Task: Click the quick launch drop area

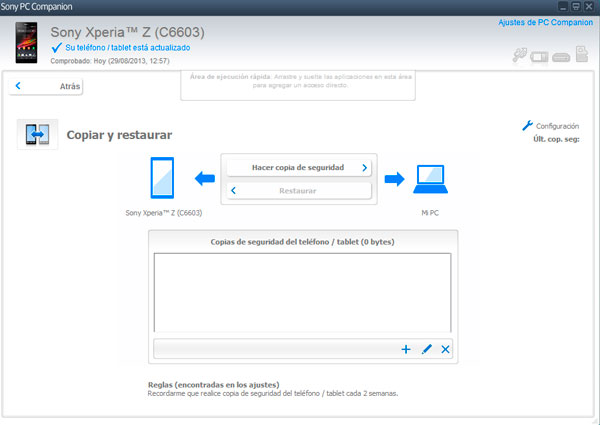Action: [x=298, y=85]
